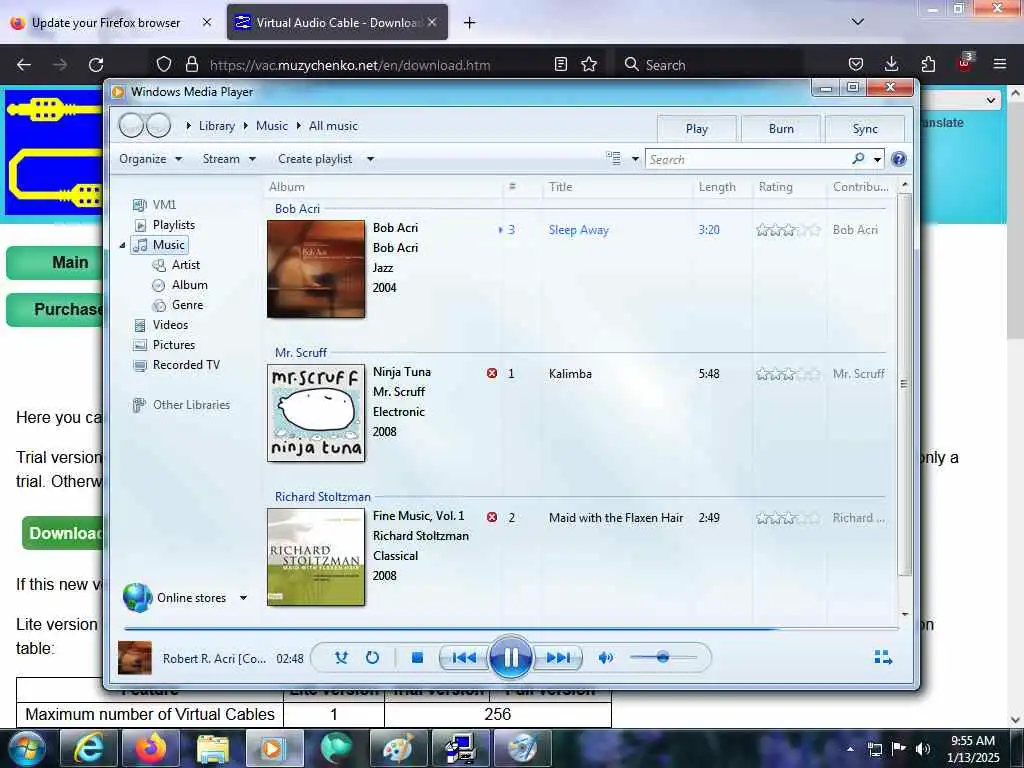Click Media Player library vertical scrollbar
Image resolution: width=1024 pixels, height=768 pixels.
click(904, 384)
